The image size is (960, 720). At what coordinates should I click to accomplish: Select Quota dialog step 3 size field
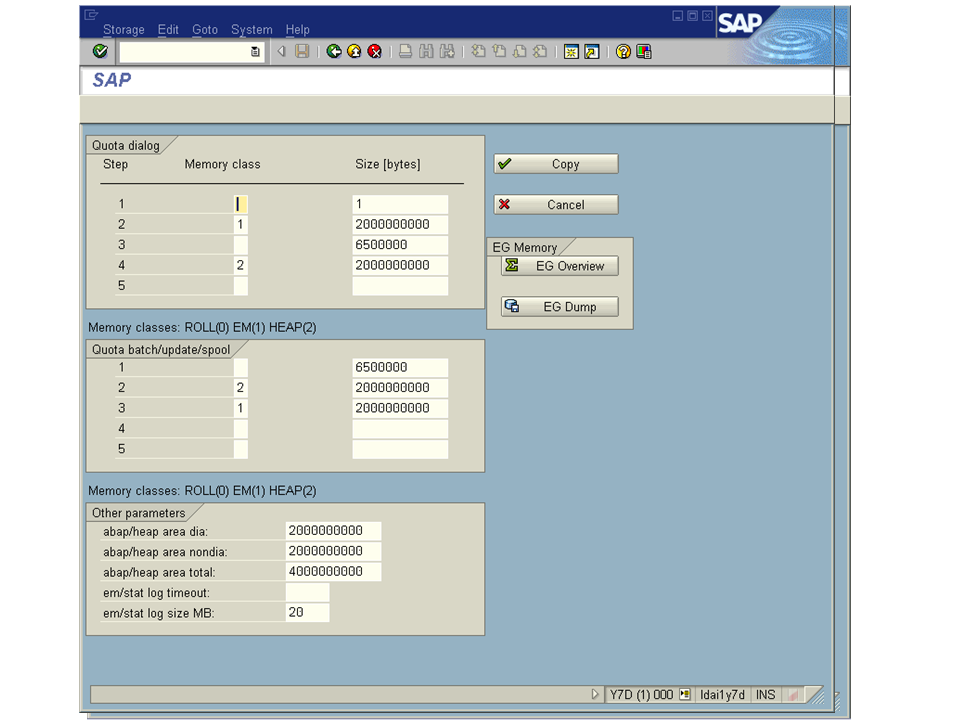point(400,245)
